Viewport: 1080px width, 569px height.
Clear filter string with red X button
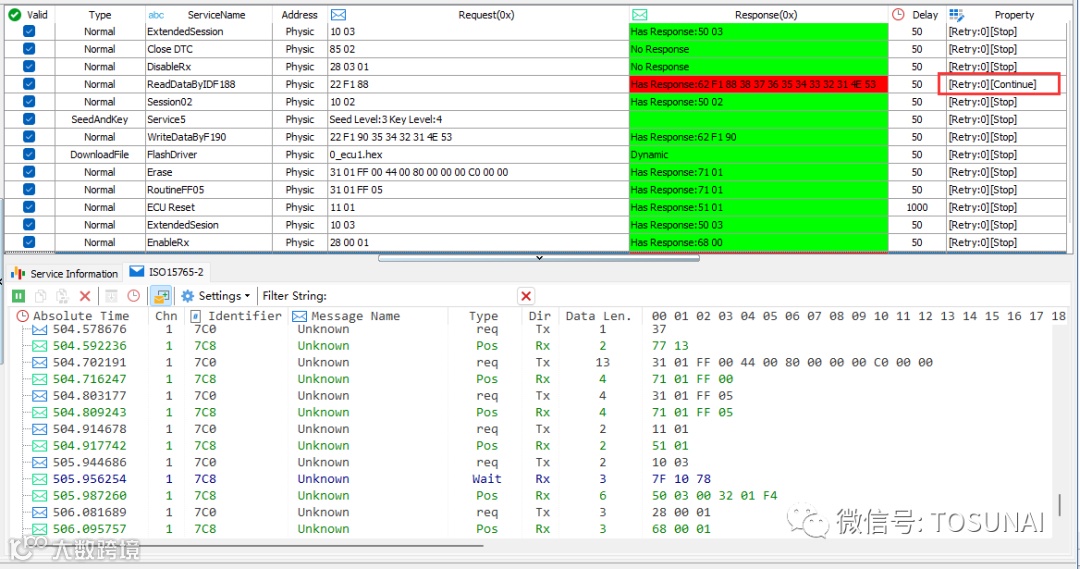point(526,296)
